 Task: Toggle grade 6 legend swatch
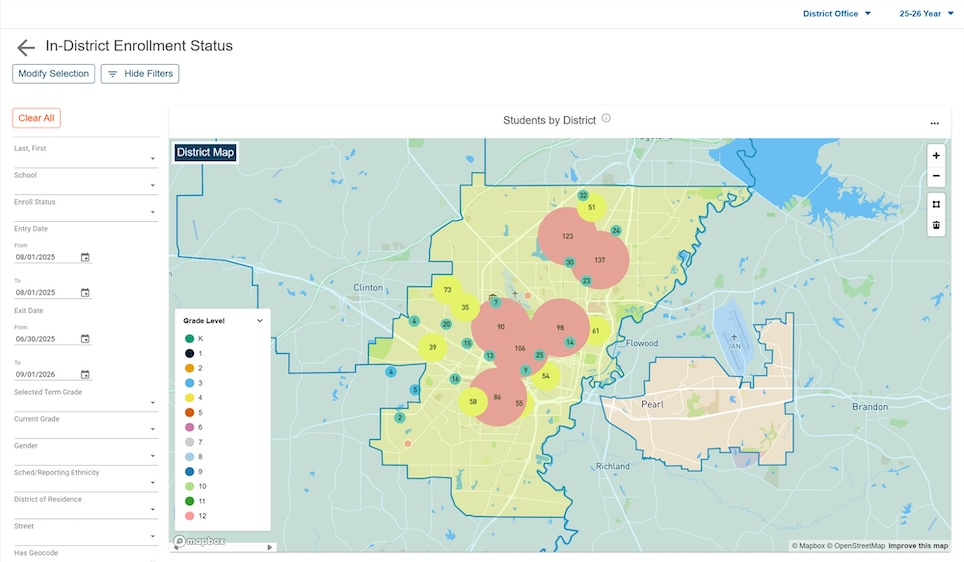pos(189,427)
